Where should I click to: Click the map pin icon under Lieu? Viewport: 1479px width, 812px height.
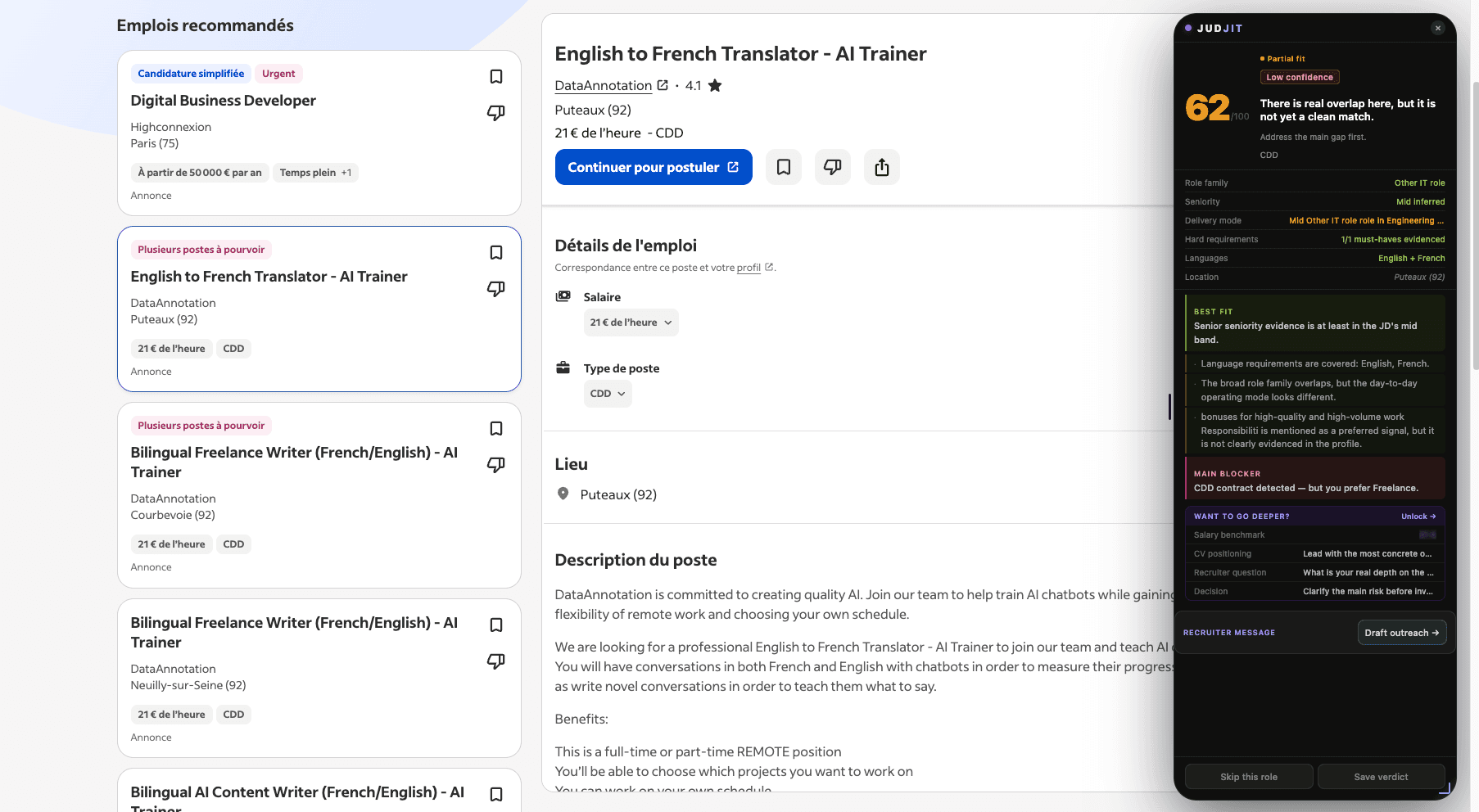tap(563, 494)
